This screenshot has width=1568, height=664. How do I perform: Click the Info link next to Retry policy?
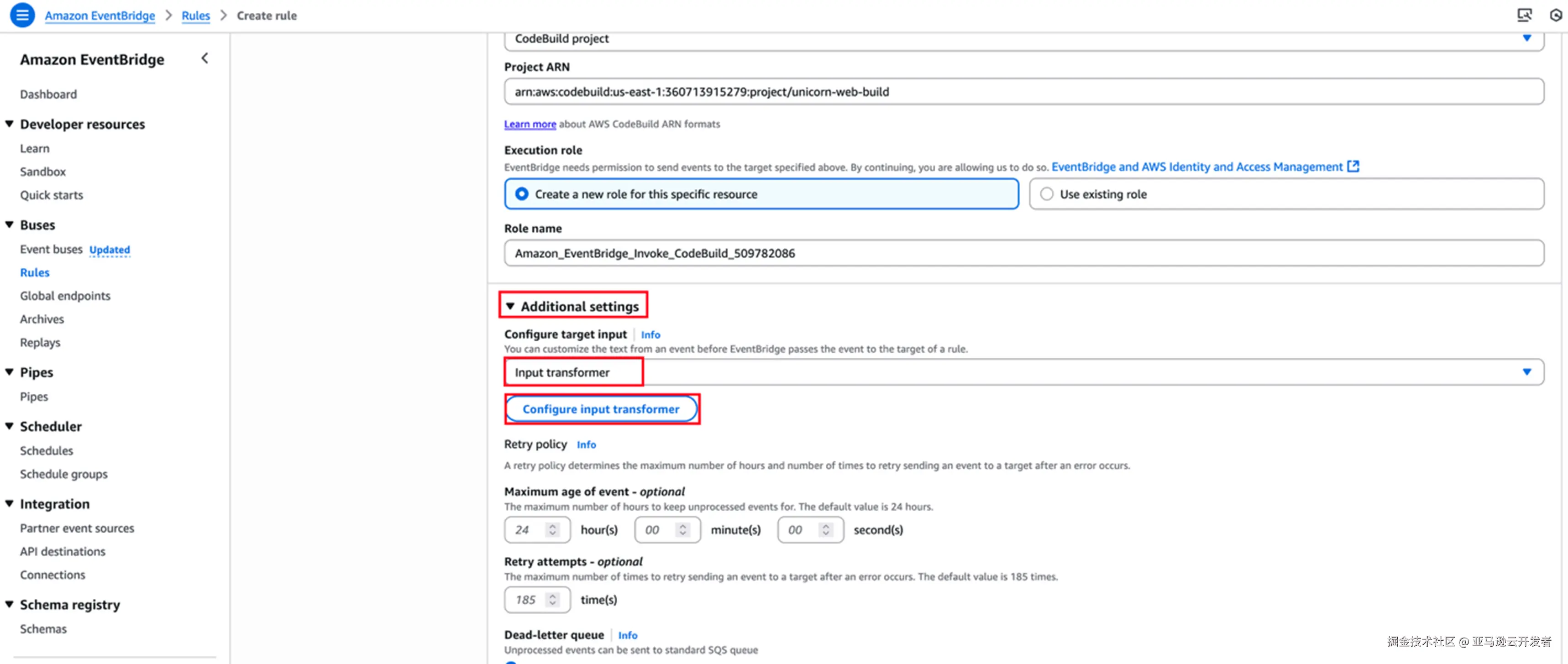(x=586, y=445)
